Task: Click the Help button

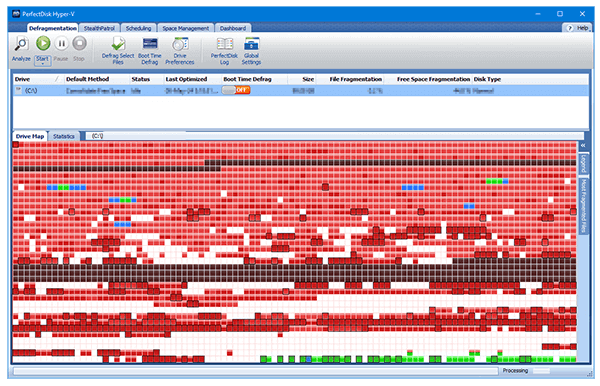Action: (x=578, y=28)
